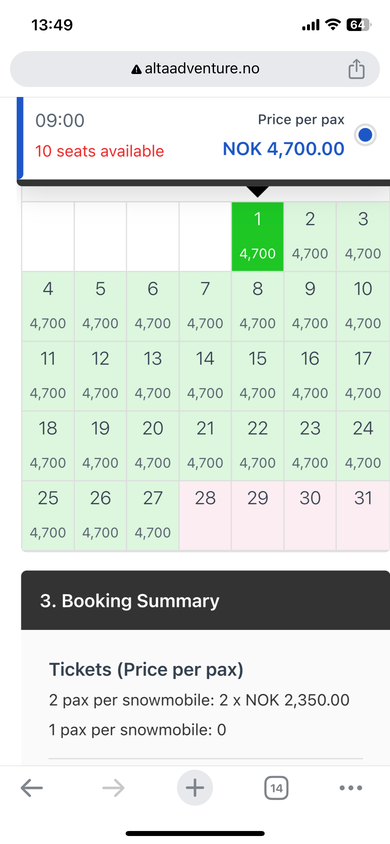The width and height of the screenshot is (390, 844).
Task: Open the three-dot browser menu
Action: pyautogui.click(x=351, y=788)
